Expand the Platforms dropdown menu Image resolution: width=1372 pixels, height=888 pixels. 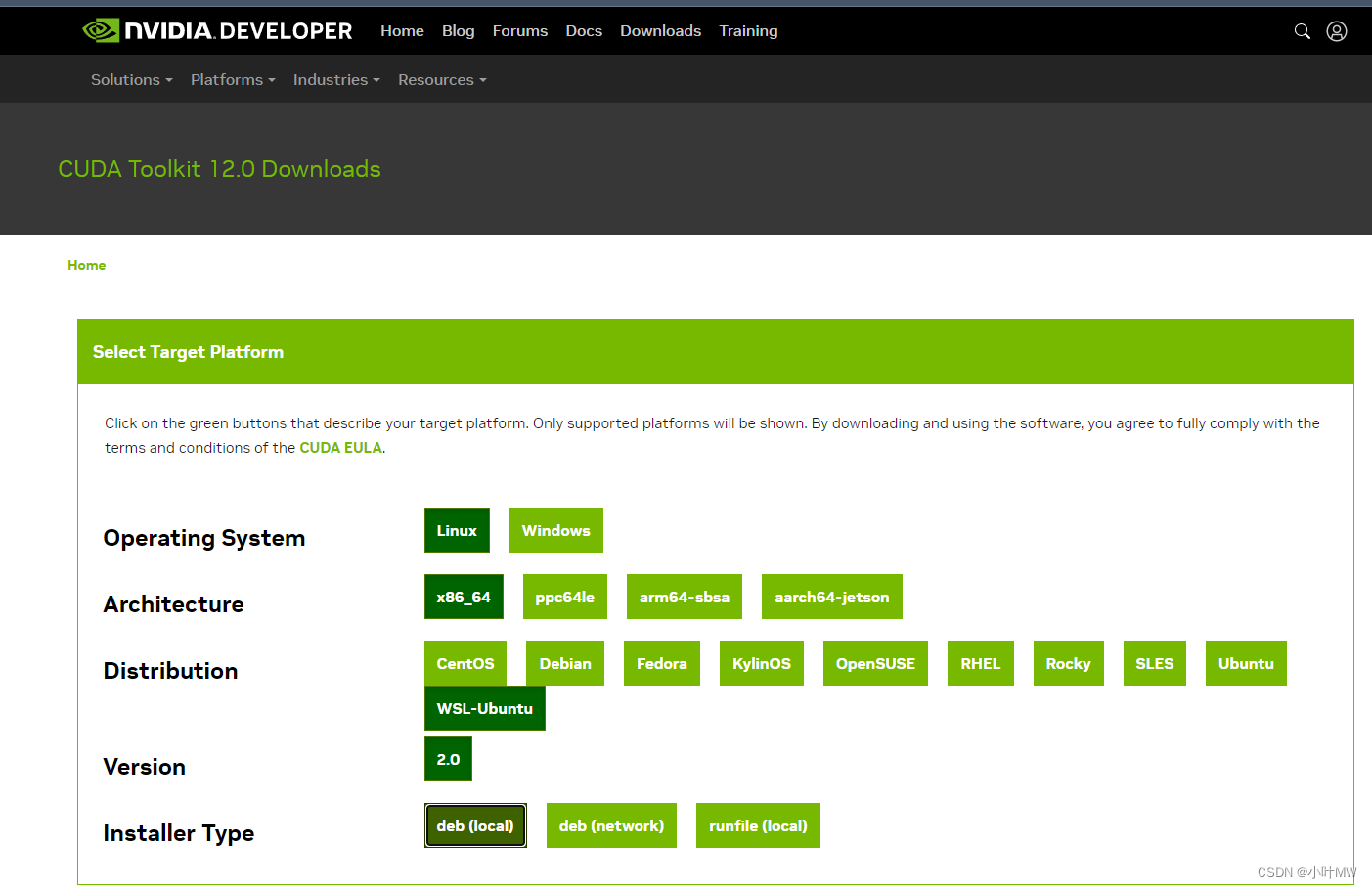(233, 80)
